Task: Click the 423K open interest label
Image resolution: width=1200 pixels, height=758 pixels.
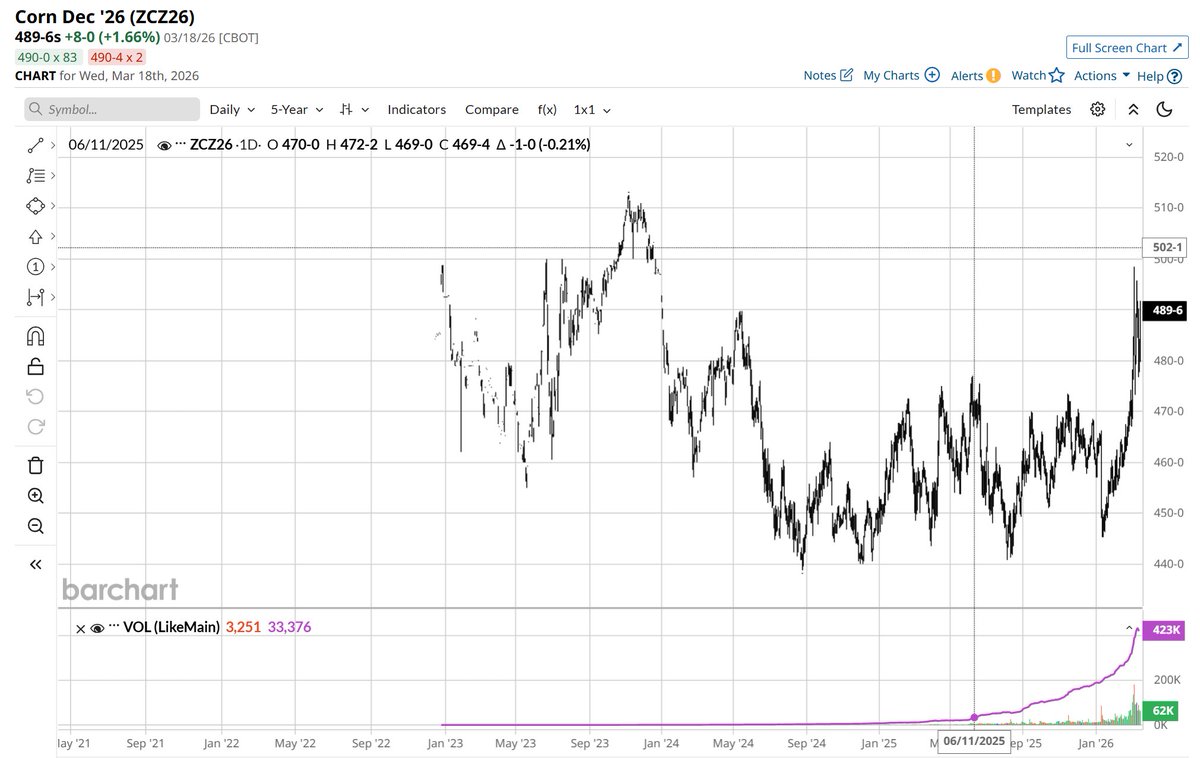Action: tap(1165, 631)
